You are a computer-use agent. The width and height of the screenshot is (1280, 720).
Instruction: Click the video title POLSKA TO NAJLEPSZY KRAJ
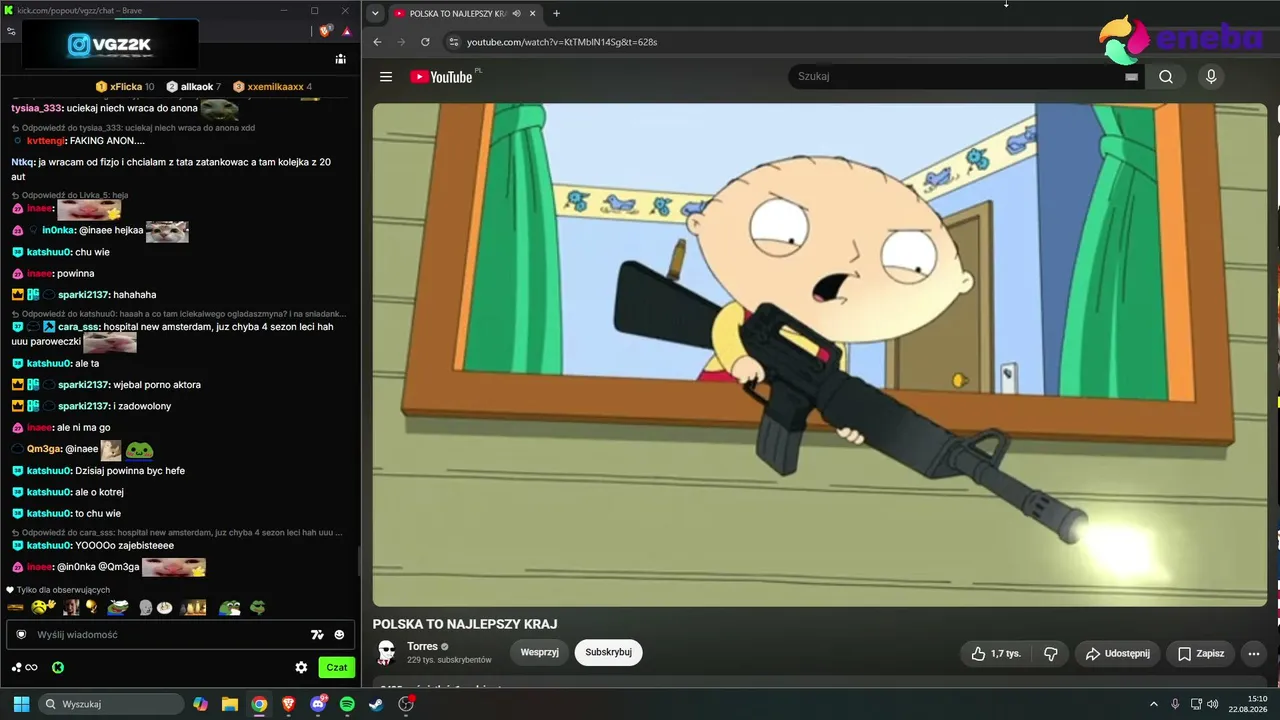pyautogui.click(x=465, y=624)
